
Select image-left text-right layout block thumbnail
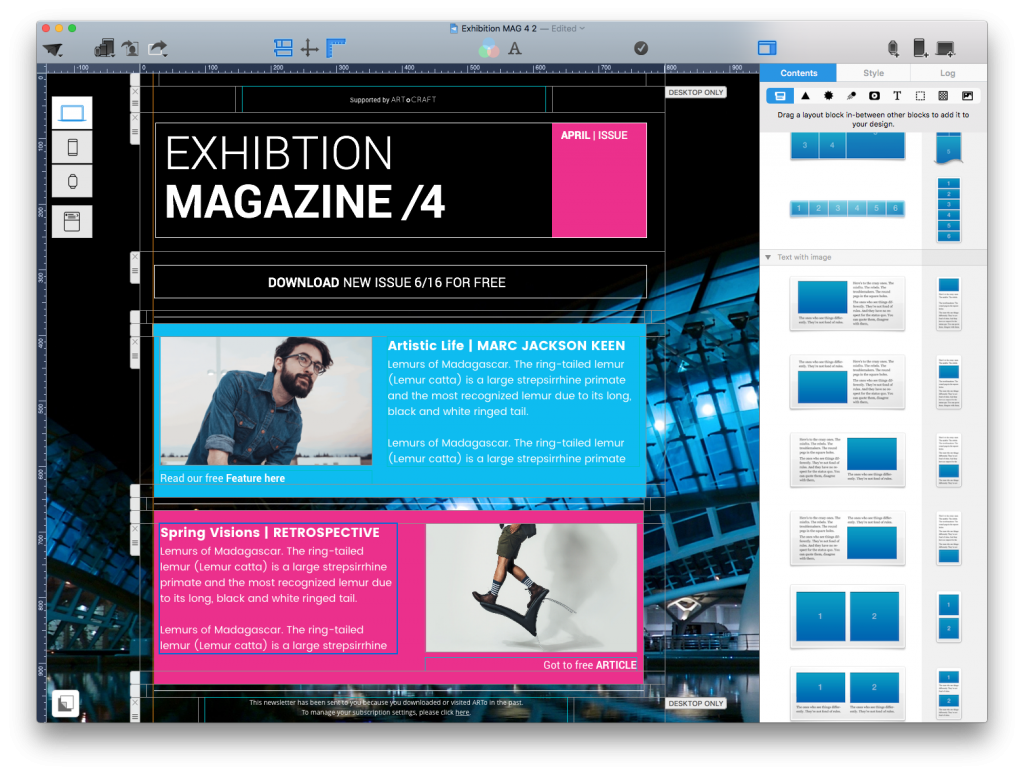[x=847, y=304]
